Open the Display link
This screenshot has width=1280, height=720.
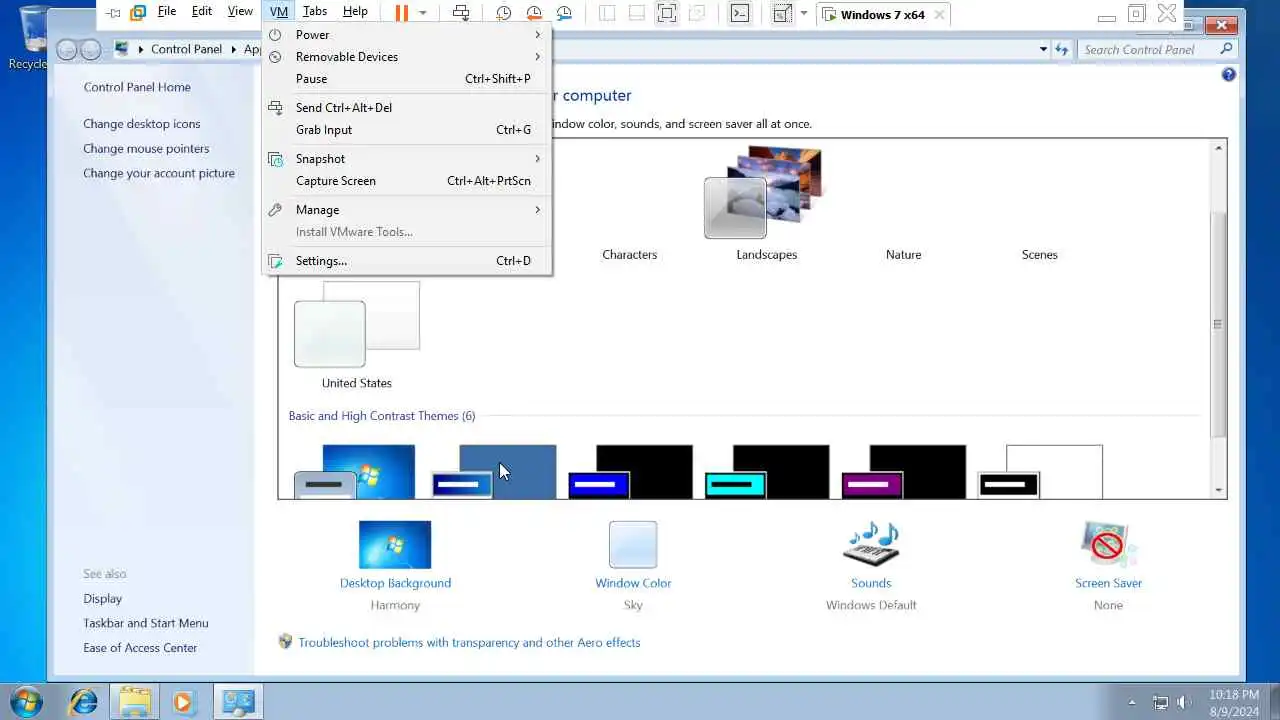tap(102, 599)
